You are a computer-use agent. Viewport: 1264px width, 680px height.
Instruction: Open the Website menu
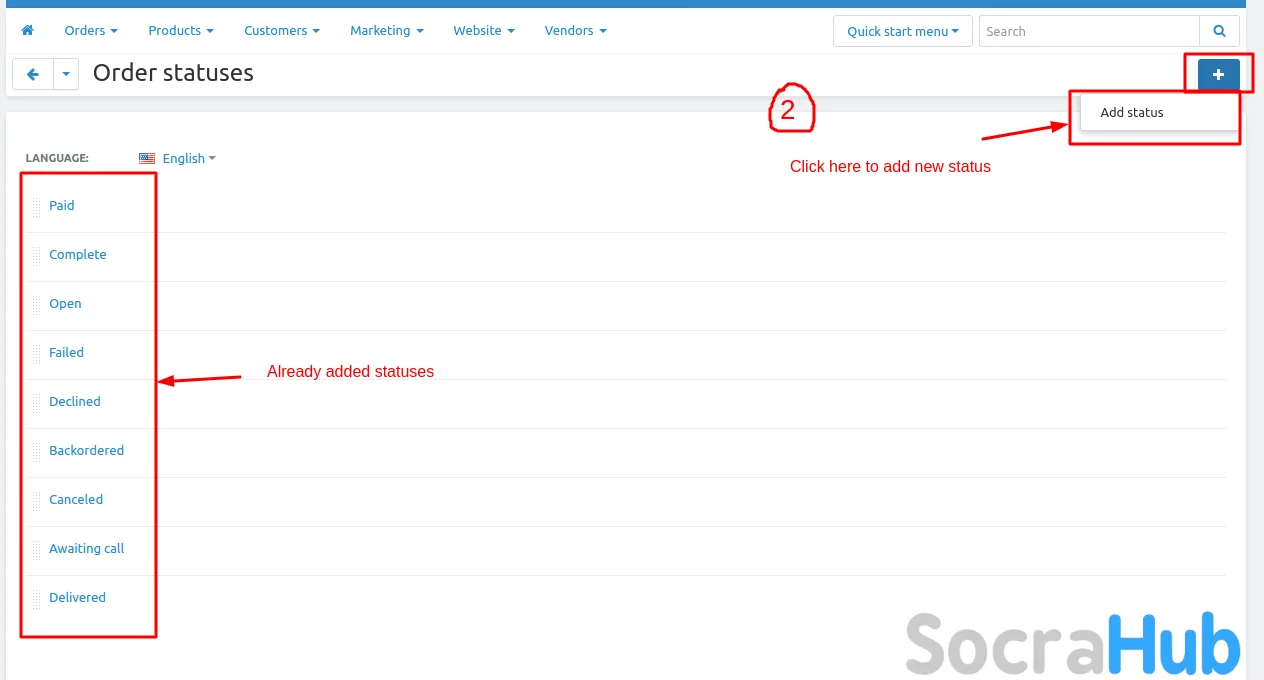tap(484, 31)
